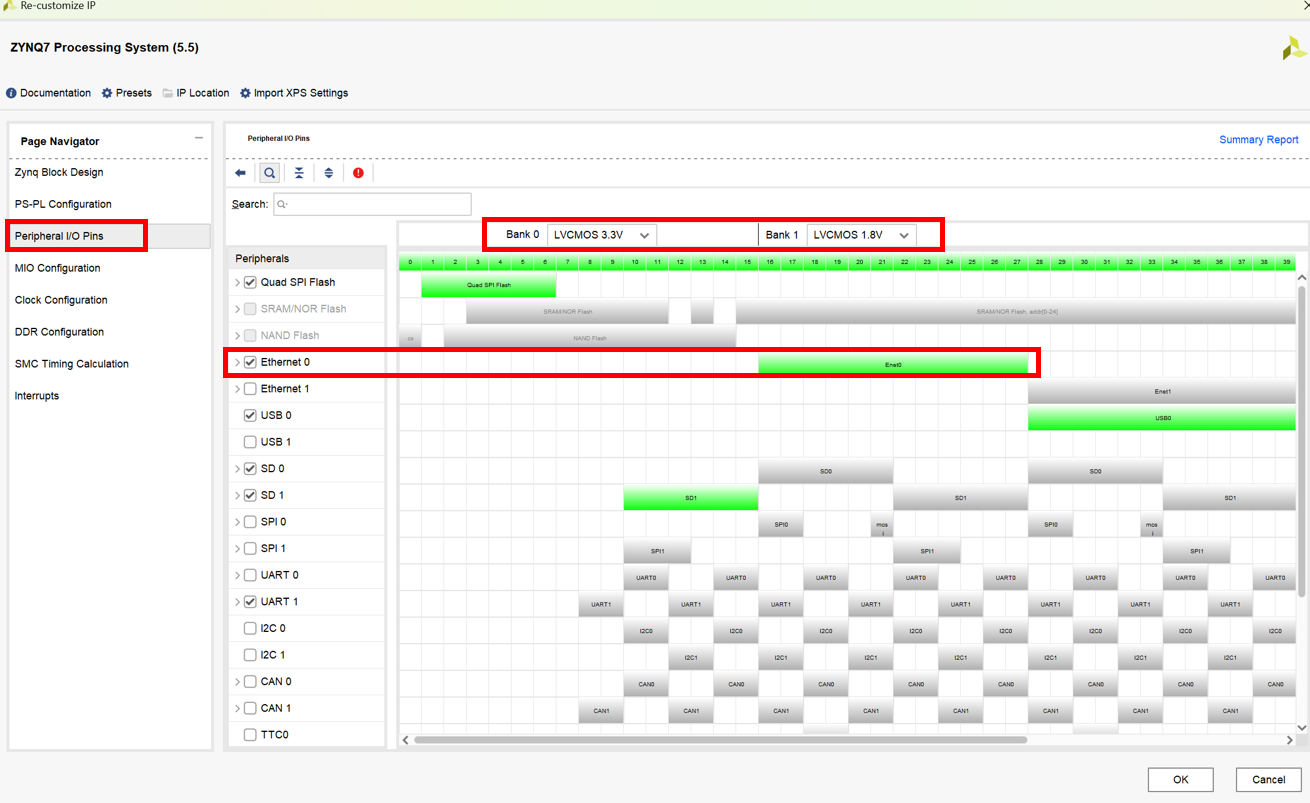Select Peripheral I/O Pins page

click(59, 236)
